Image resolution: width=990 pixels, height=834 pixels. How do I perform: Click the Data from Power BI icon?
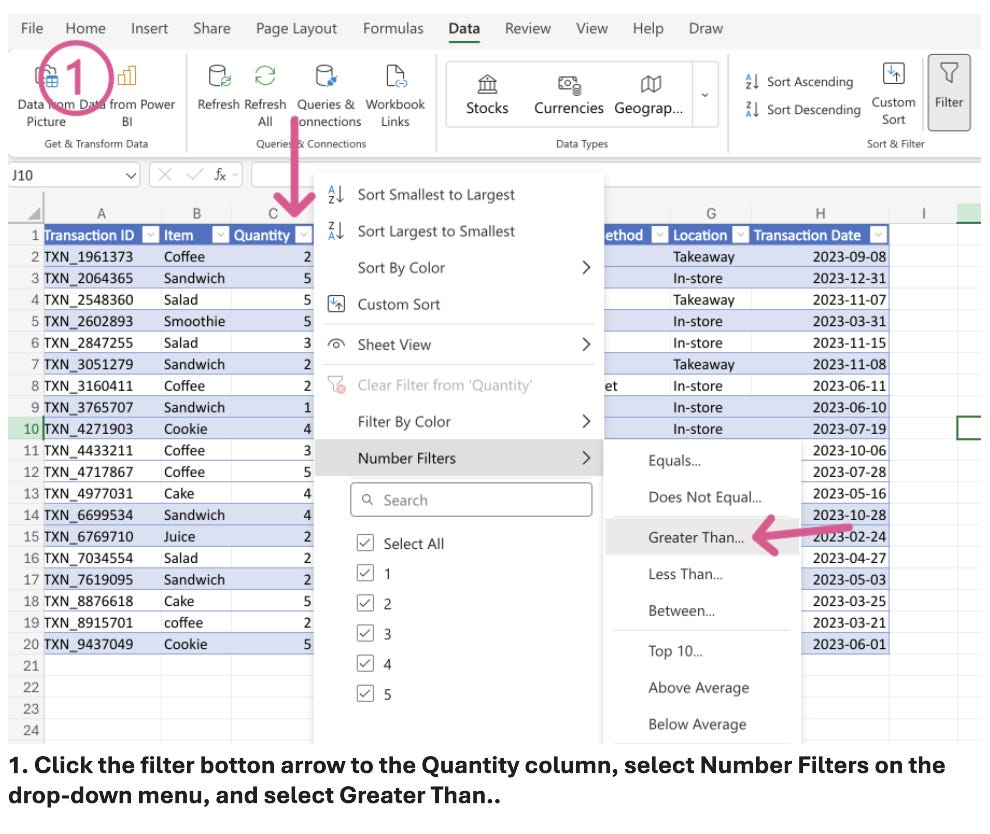pyautogui.click(x=127, y=76)
